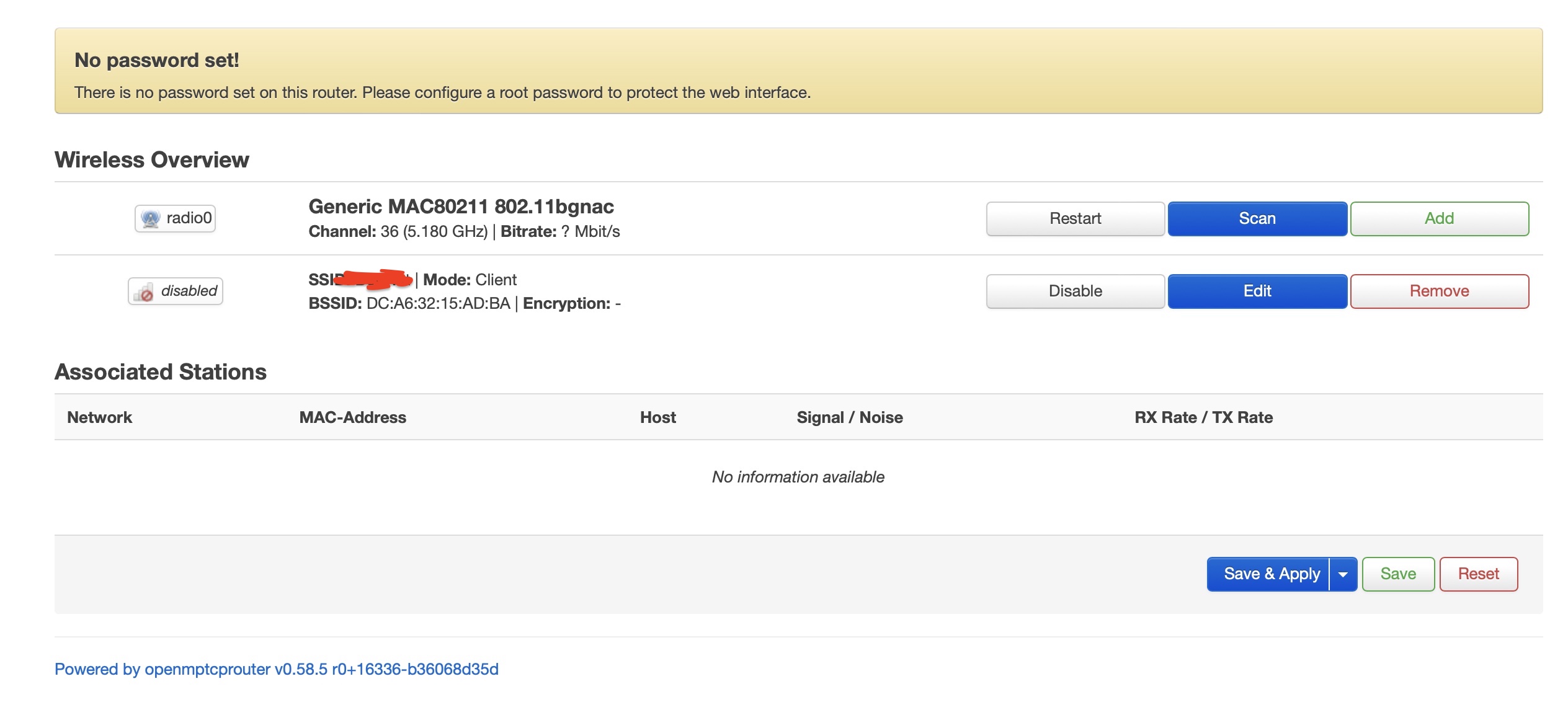Open the openmptcprouter version footer link

[276, 669]
